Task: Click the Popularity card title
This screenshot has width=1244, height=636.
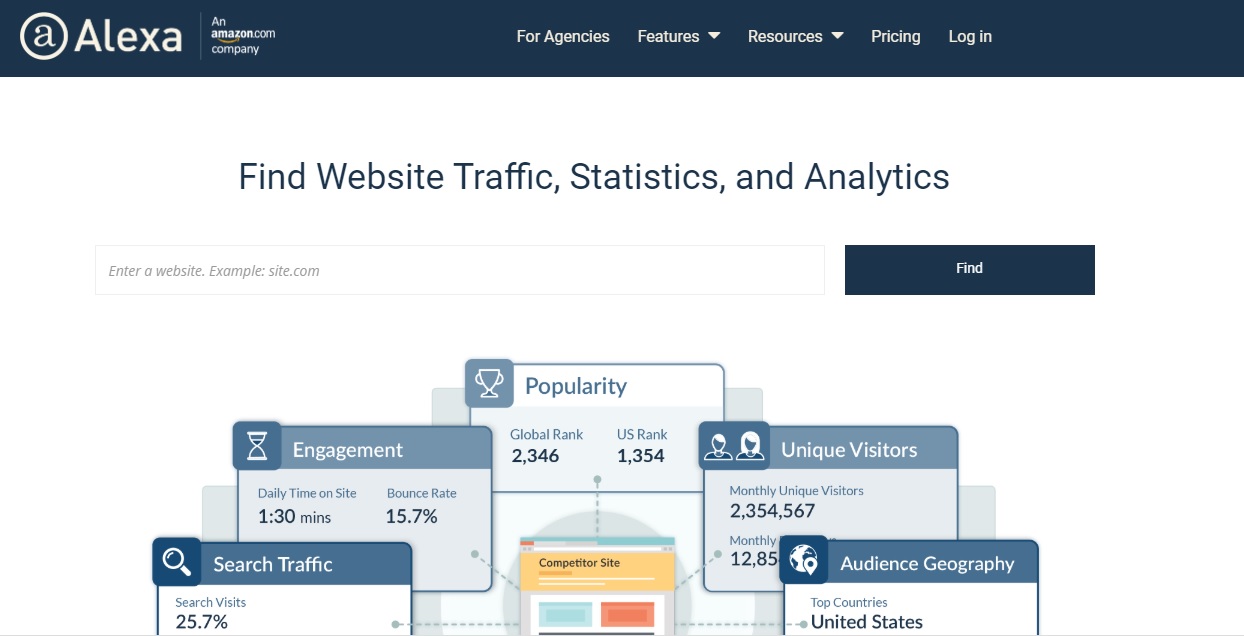Action: tap(576, 386)
